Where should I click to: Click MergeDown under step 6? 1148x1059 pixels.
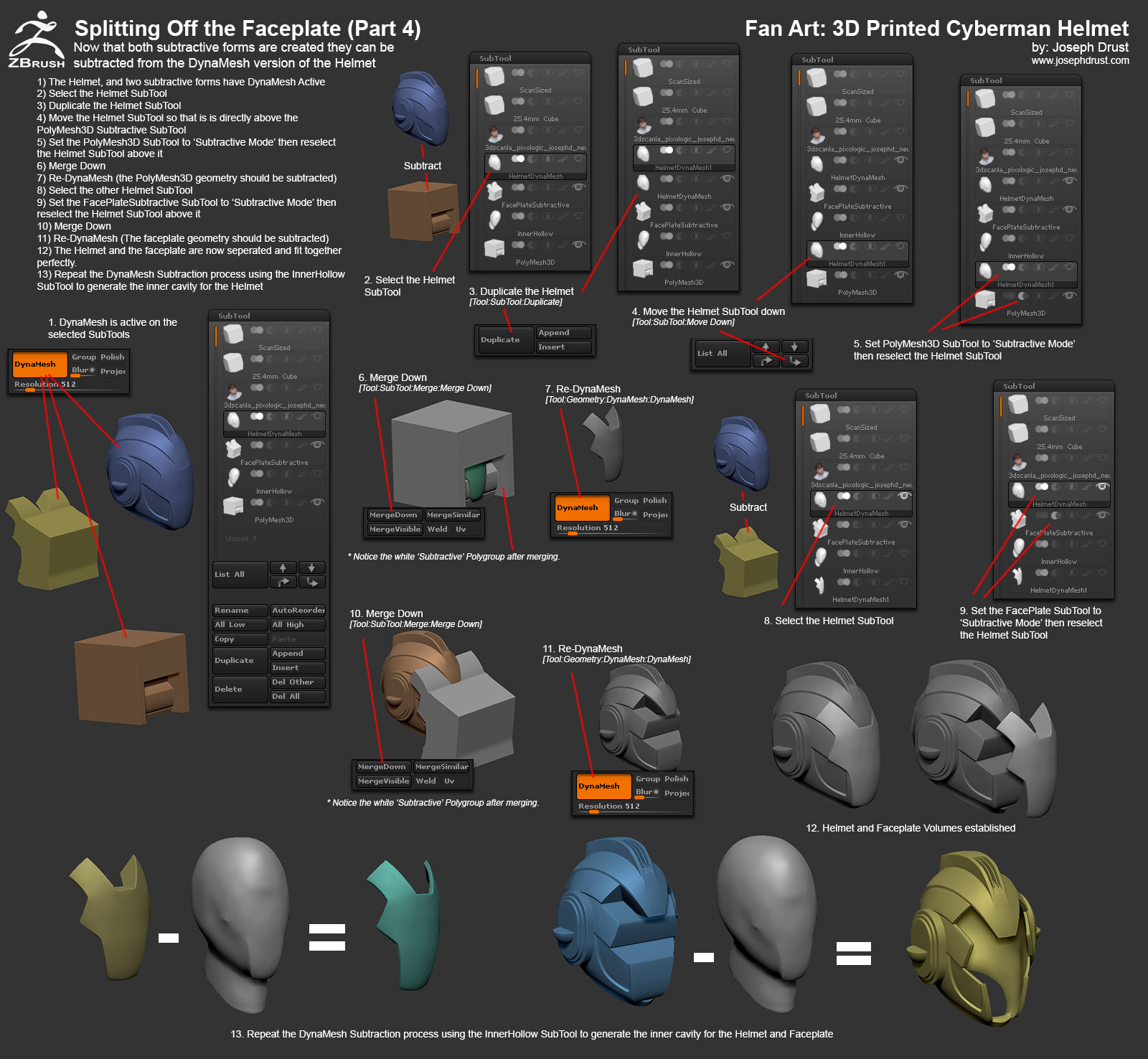point(394,515)
